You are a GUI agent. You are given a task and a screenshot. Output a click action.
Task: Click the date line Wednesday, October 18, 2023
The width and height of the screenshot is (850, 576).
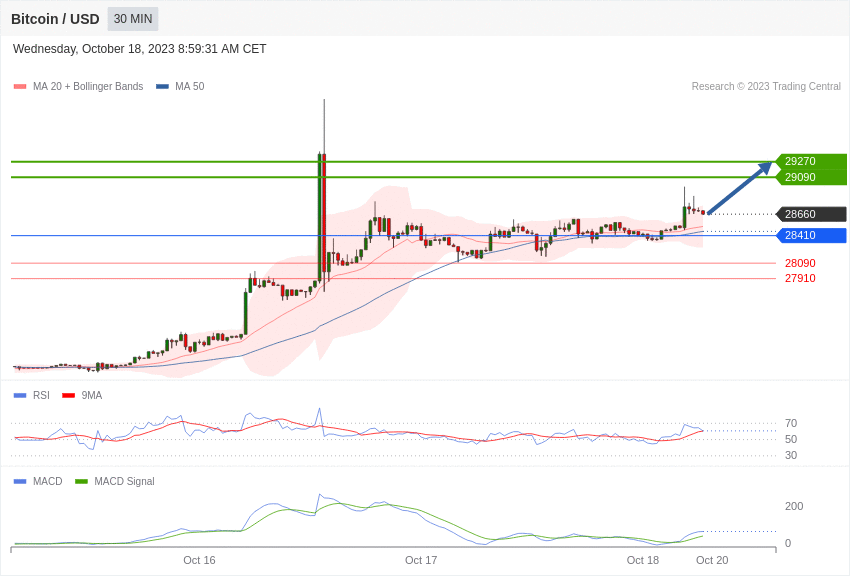click(x=139, y=49)
